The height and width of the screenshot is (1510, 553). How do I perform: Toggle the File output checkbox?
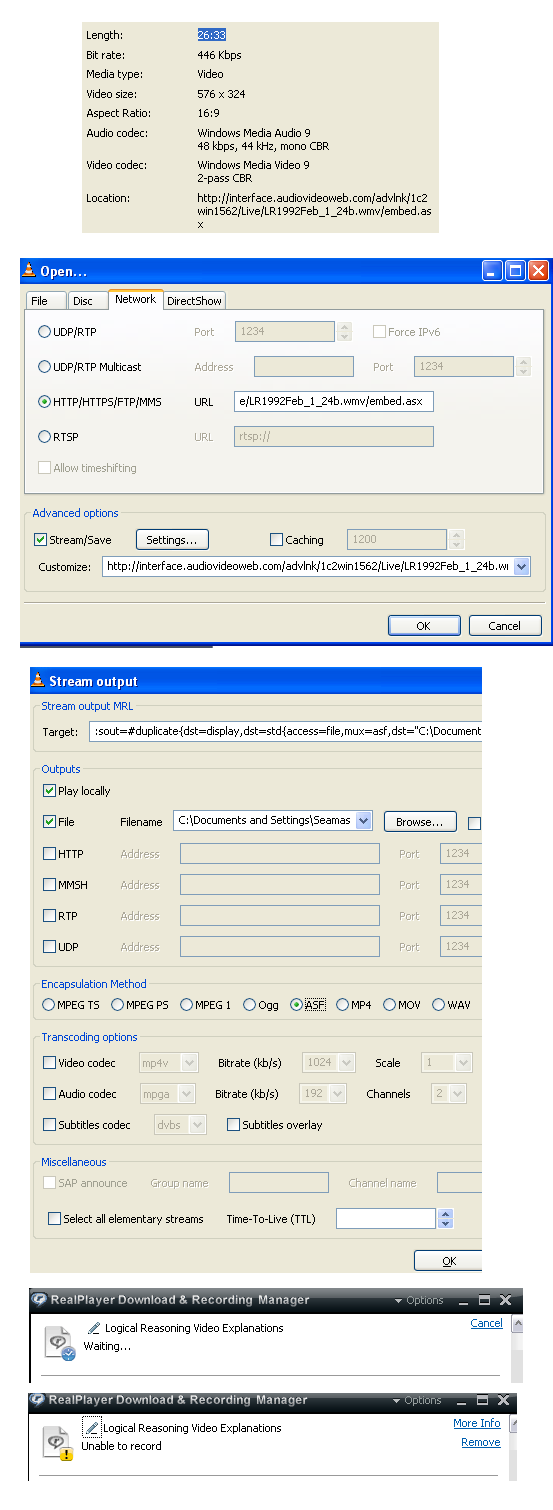click(x=50, y=822)
